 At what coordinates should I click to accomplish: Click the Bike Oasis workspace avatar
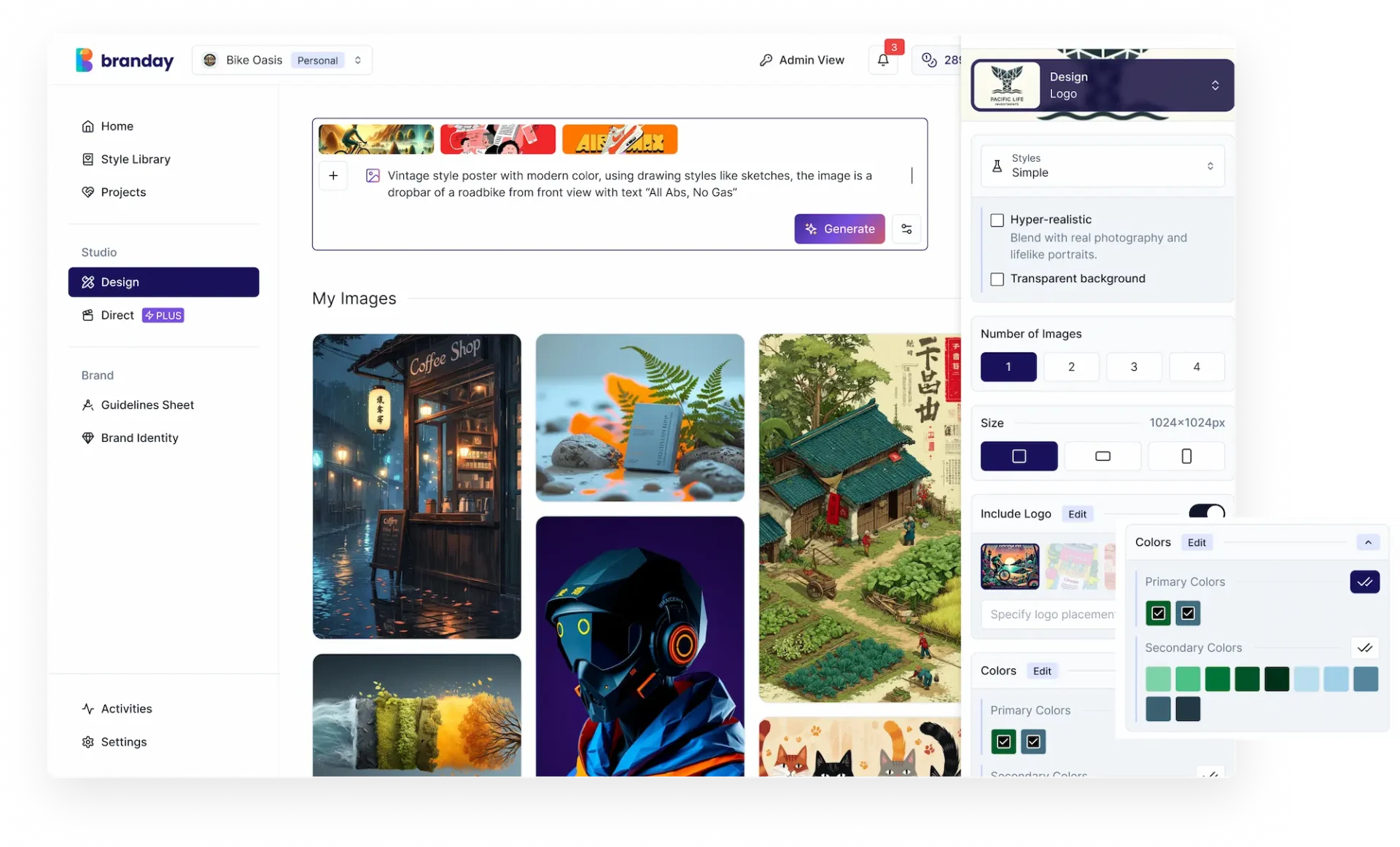(x=210, y=60)
